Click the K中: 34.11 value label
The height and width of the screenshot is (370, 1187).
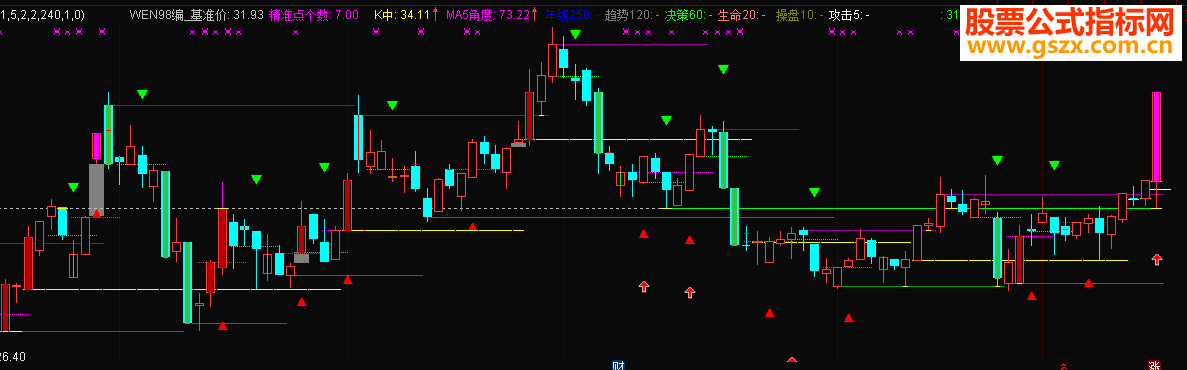(403, 14)
